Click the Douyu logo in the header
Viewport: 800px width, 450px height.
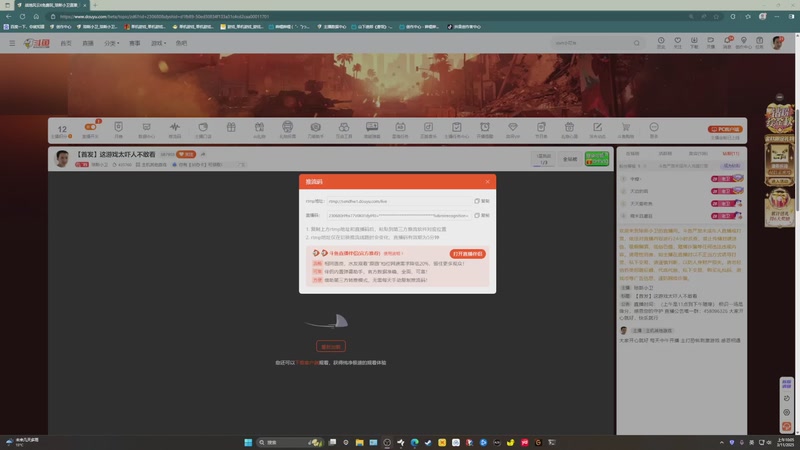37,43
